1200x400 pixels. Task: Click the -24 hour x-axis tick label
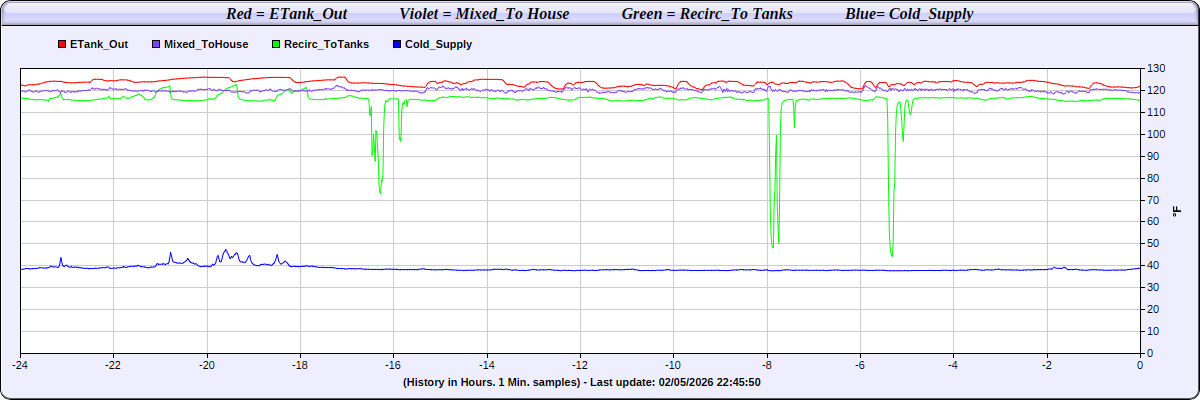coord(20,365)
